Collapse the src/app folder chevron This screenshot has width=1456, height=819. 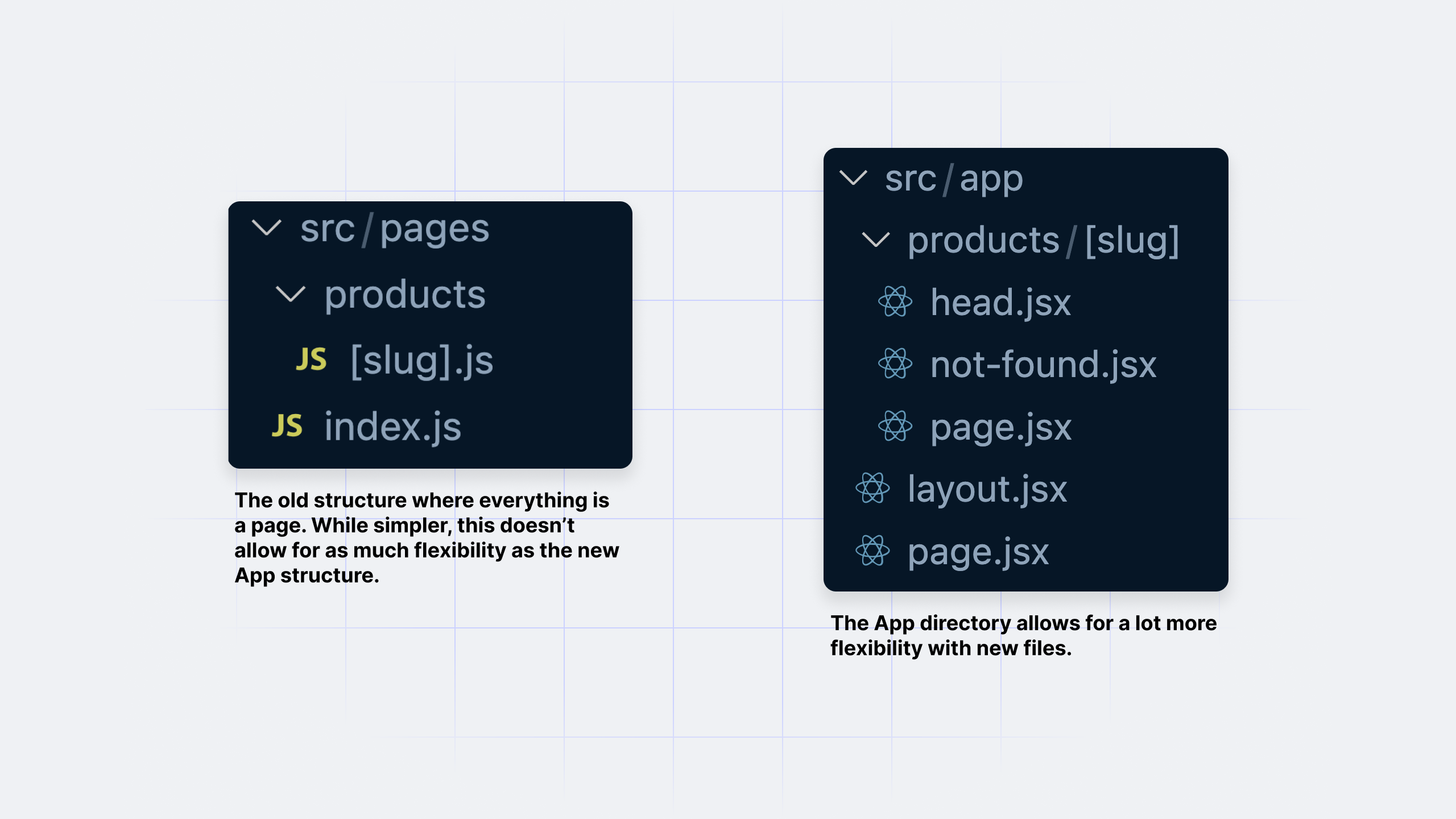[x=853, y=178]
